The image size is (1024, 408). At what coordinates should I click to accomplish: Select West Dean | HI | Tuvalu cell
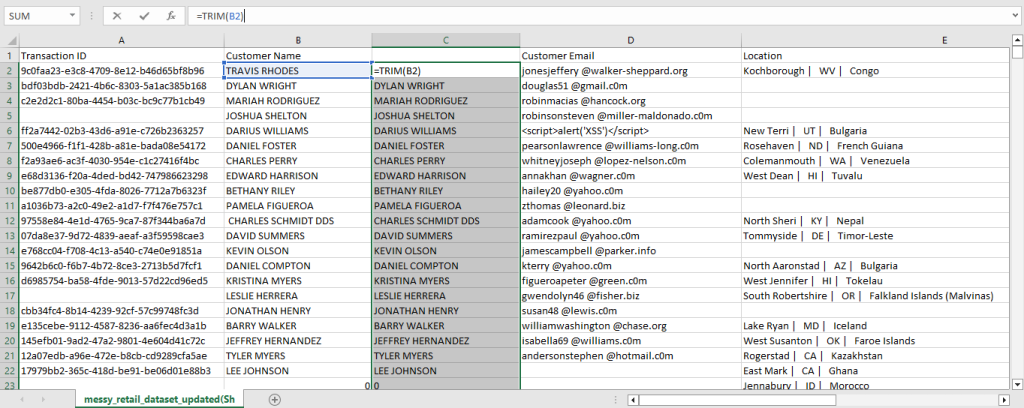[875, 176]
